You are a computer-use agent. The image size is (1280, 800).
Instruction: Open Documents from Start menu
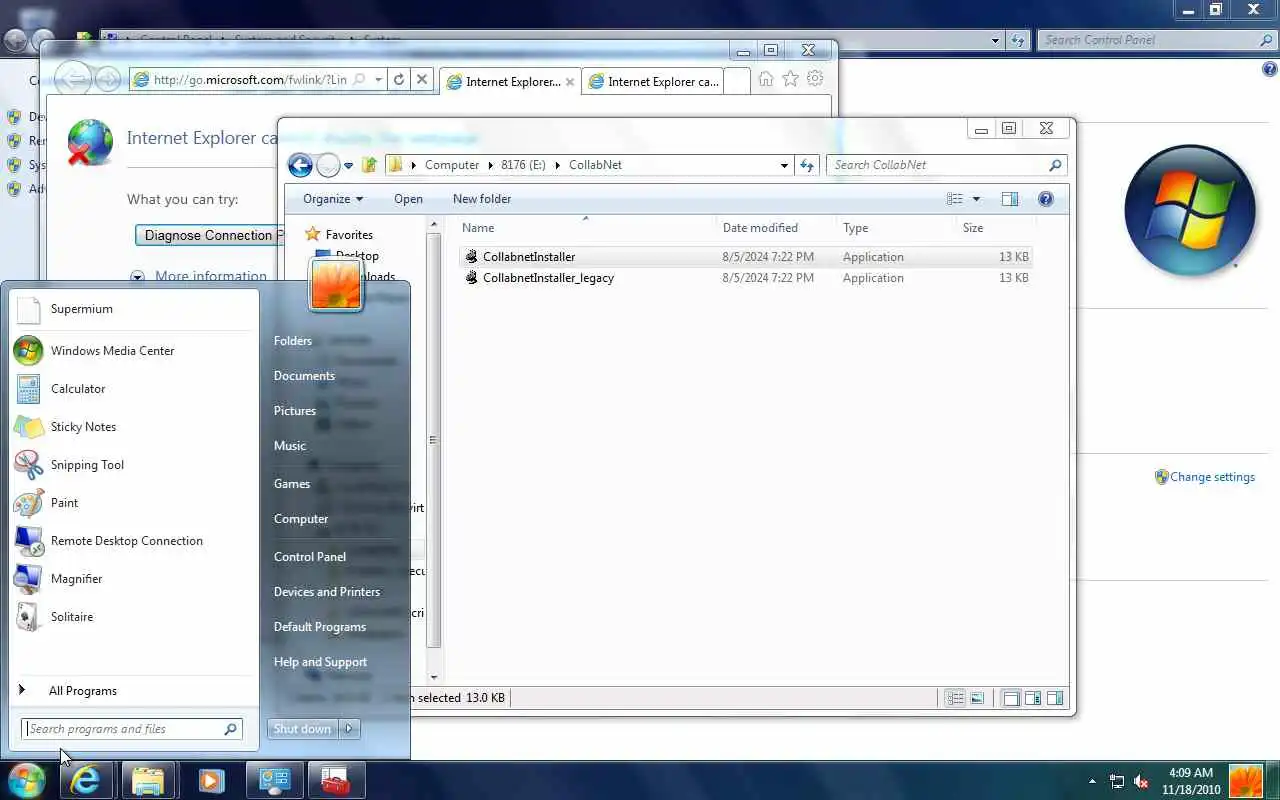(x=304, y=376)
